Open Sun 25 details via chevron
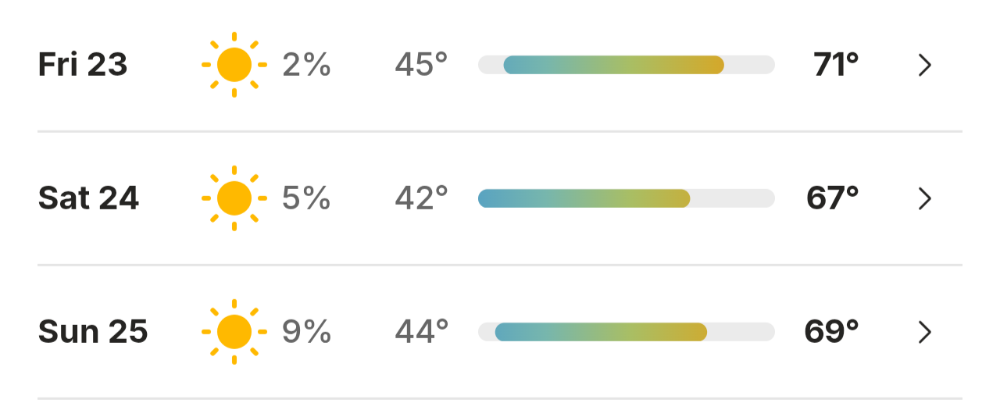This screenshot has height=403, width=1000. (x=925, y=332)
